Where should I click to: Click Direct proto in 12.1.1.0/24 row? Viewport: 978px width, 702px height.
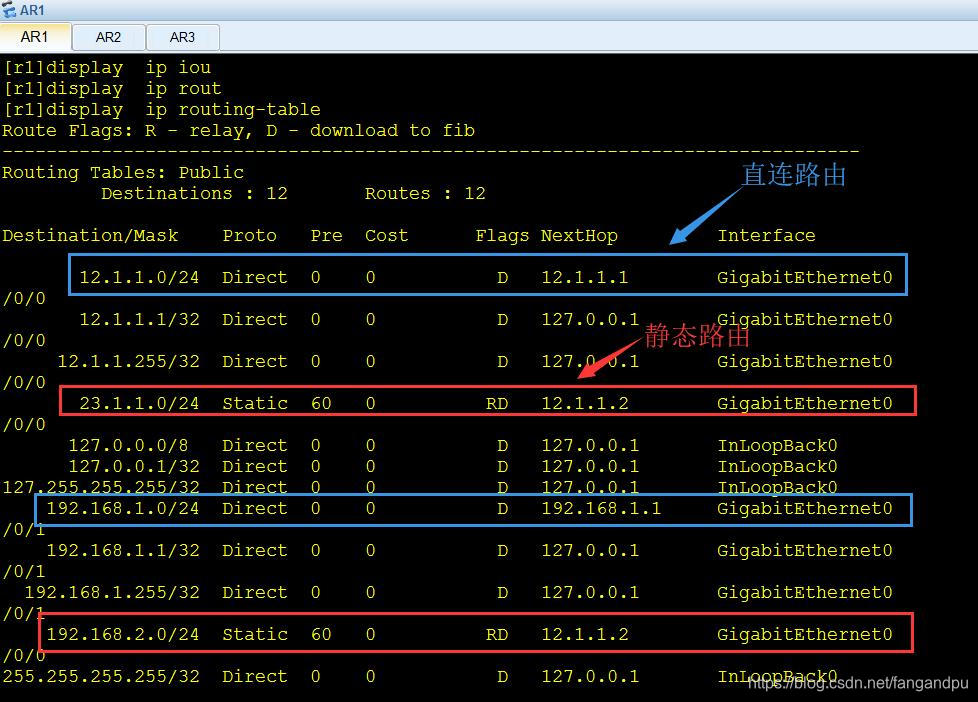(x=255, y=277)
